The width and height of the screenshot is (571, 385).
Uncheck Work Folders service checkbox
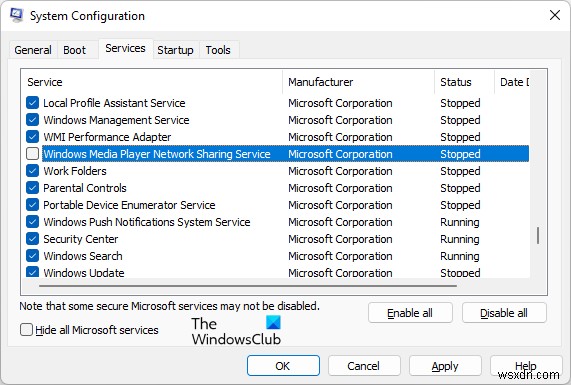pyautogui.click(x=32, y=171)
